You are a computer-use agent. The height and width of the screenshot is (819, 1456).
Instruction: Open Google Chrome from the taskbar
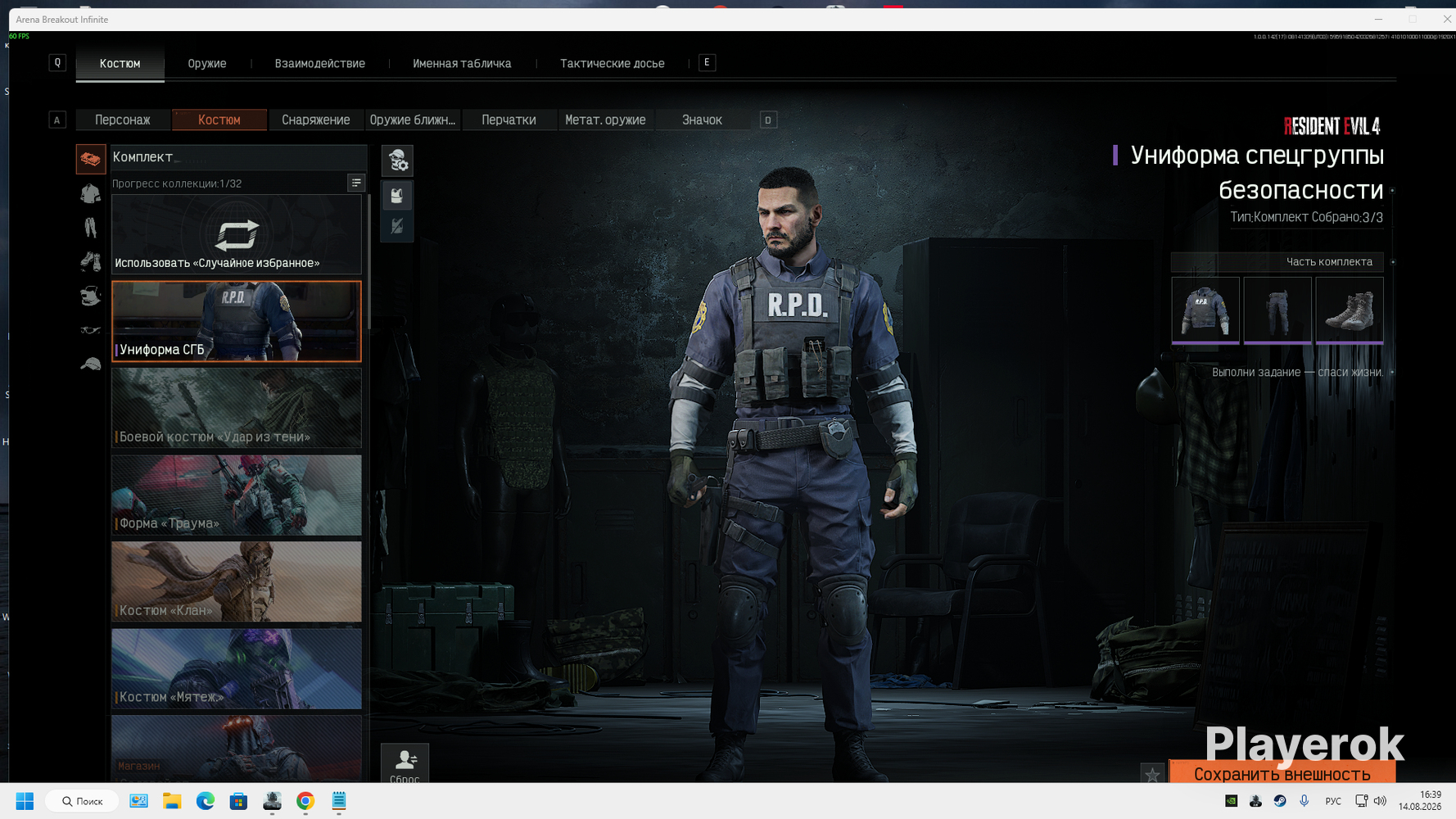305,801
